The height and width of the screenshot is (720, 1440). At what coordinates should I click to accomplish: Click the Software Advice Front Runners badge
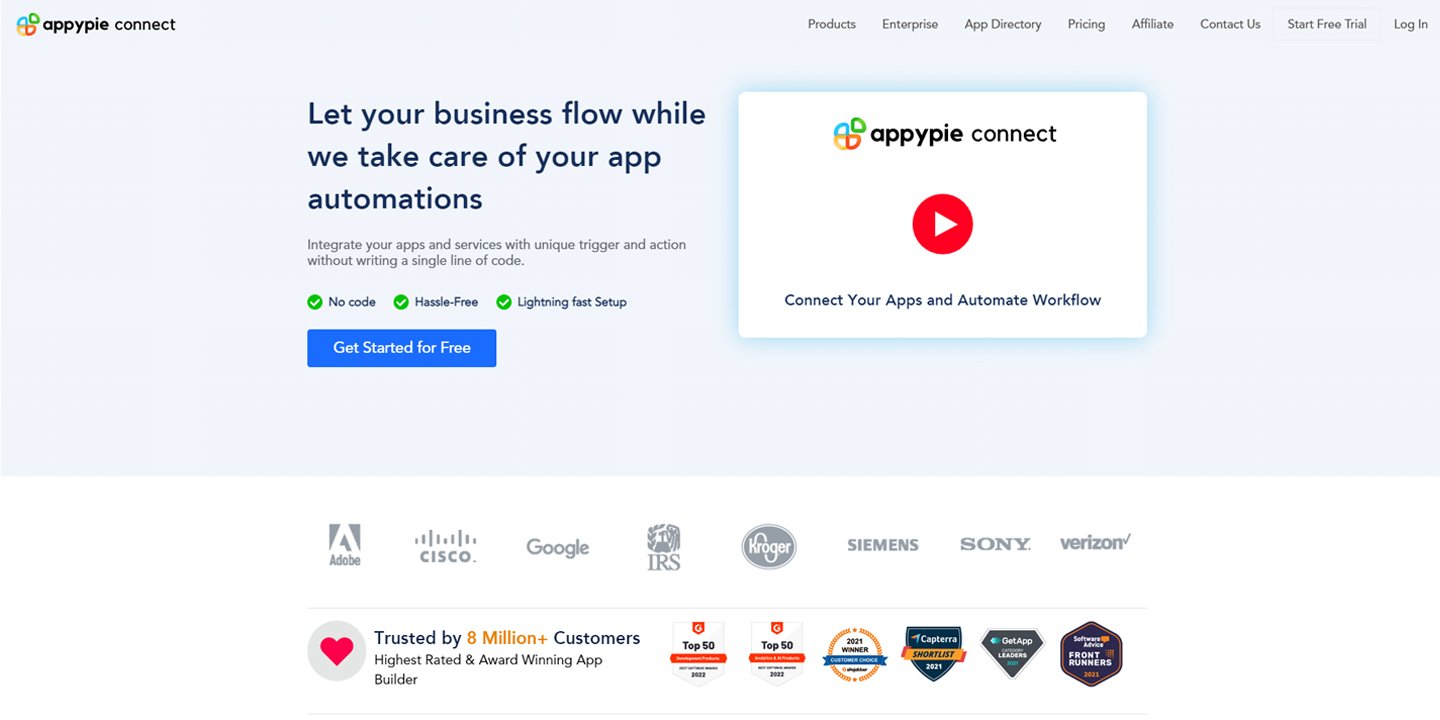pos(1091,654)
